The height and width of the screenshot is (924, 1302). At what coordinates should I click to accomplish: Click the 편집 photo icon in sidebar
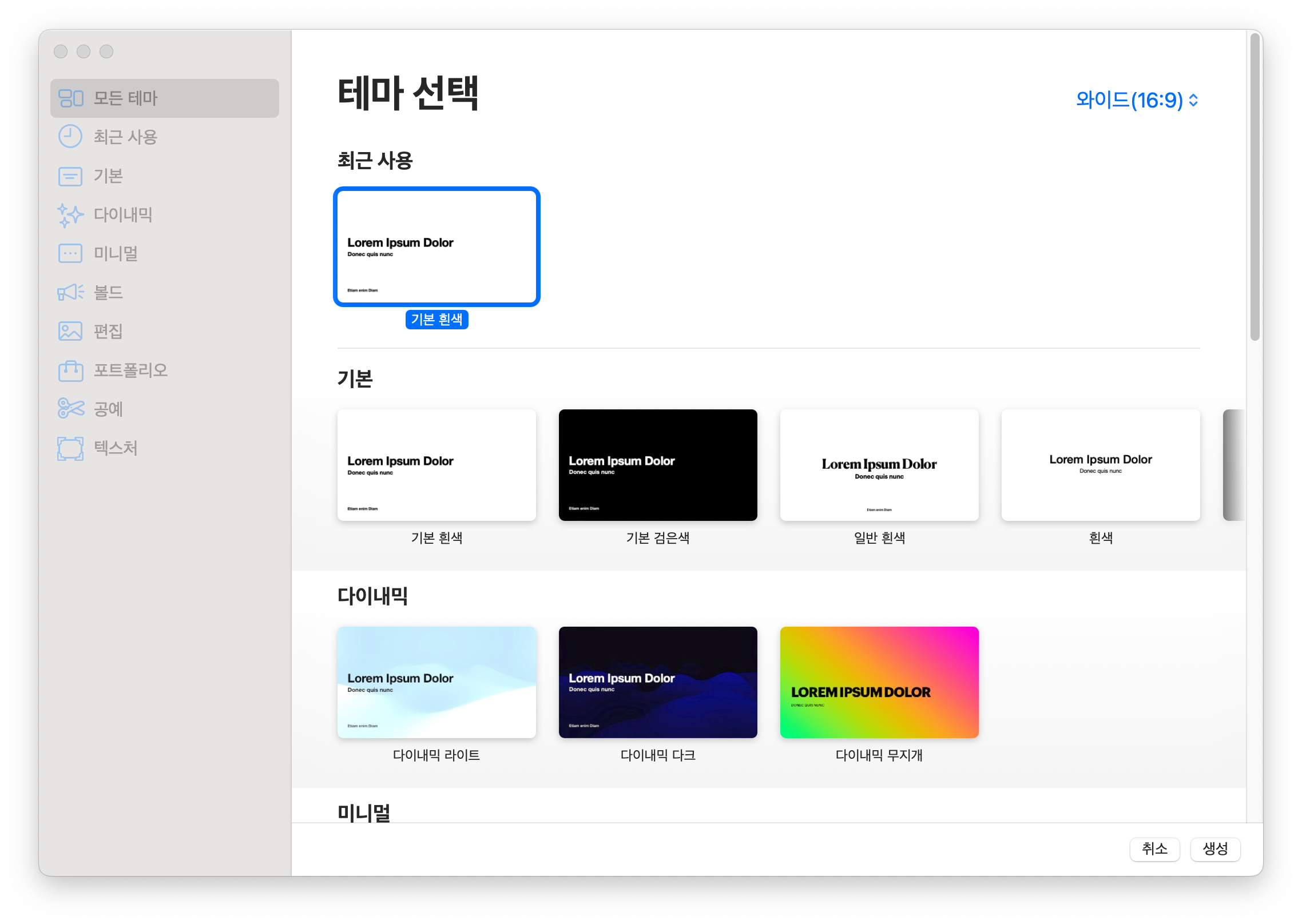click(x=70, y=331)
